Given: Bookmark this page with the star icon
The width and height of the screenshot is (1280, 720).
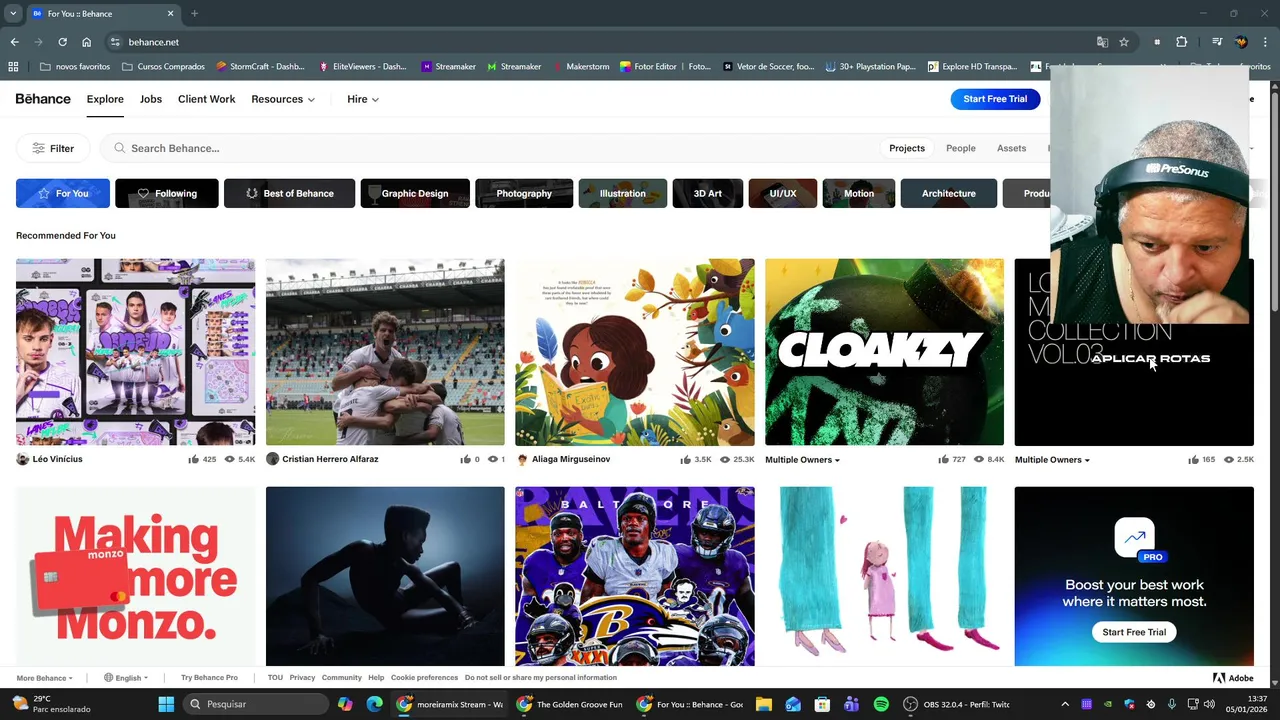Looking at the screenshot, I should coord(1124,42).
